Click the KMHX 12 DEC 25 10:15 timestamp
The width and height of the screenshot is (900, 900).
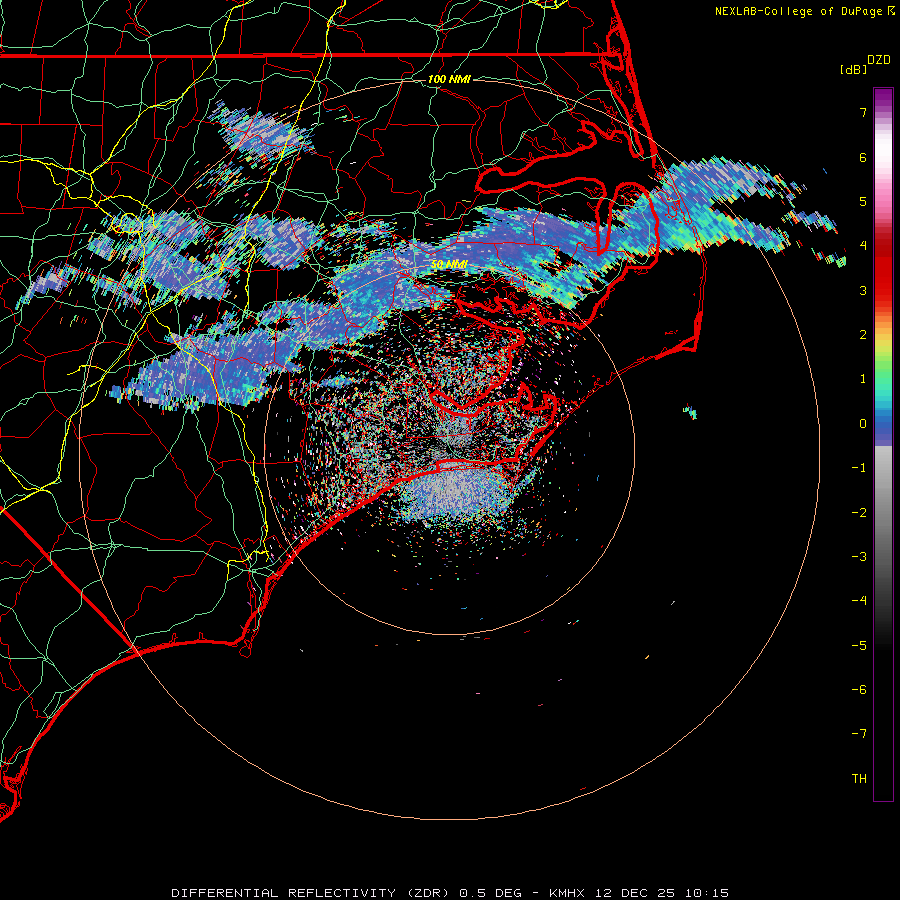639,893
